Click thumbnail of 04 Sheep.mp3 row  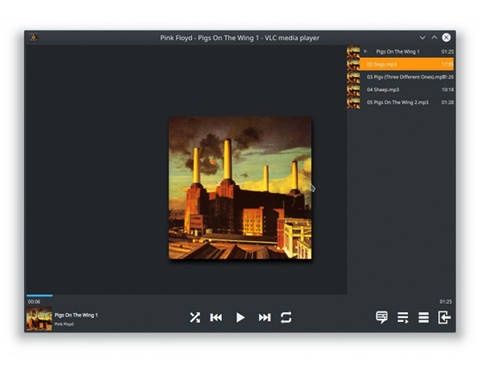tap(353, 89)
